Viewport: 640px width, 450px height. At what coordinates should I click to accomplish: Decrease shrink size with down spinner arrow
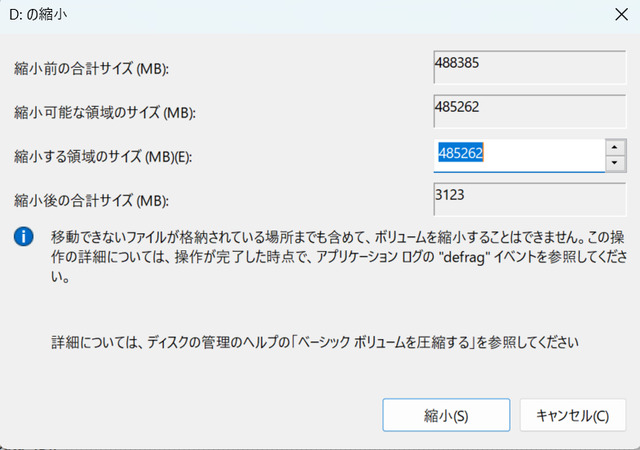(616, 163)
